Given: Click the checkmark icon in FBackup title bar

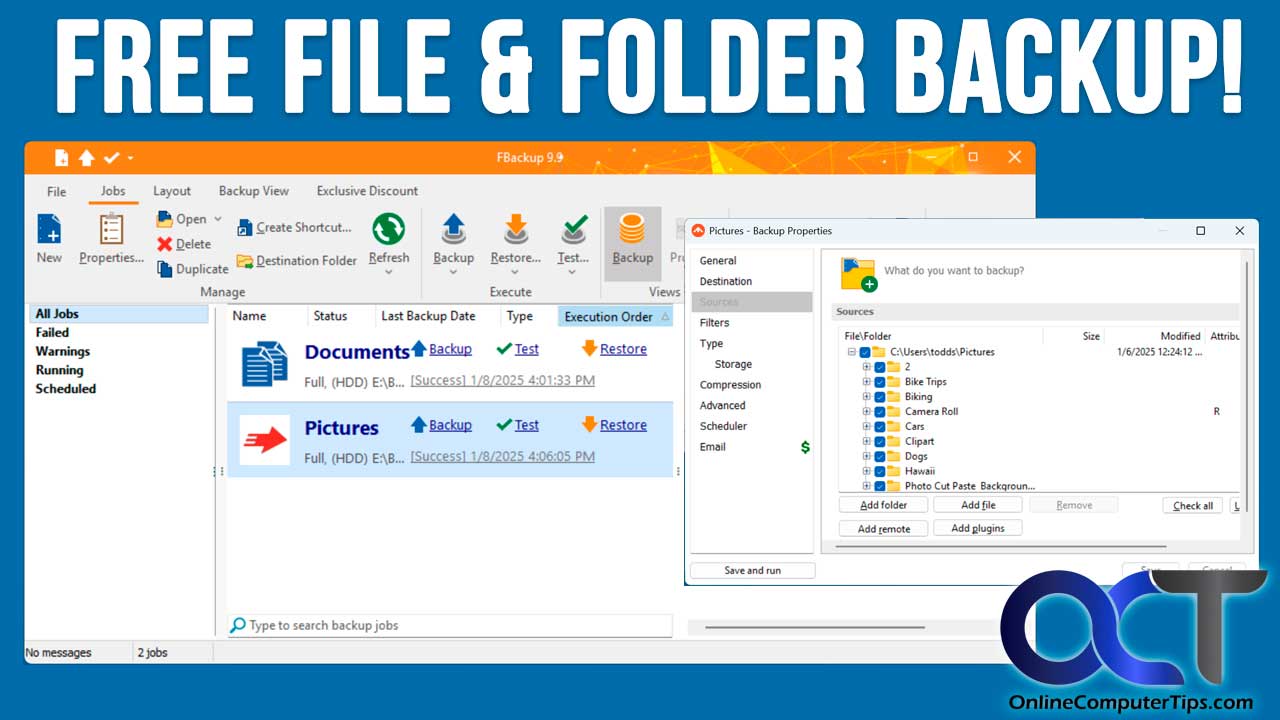Looking at the screenshot, I should pyautogui.click(x=111, y=157).
